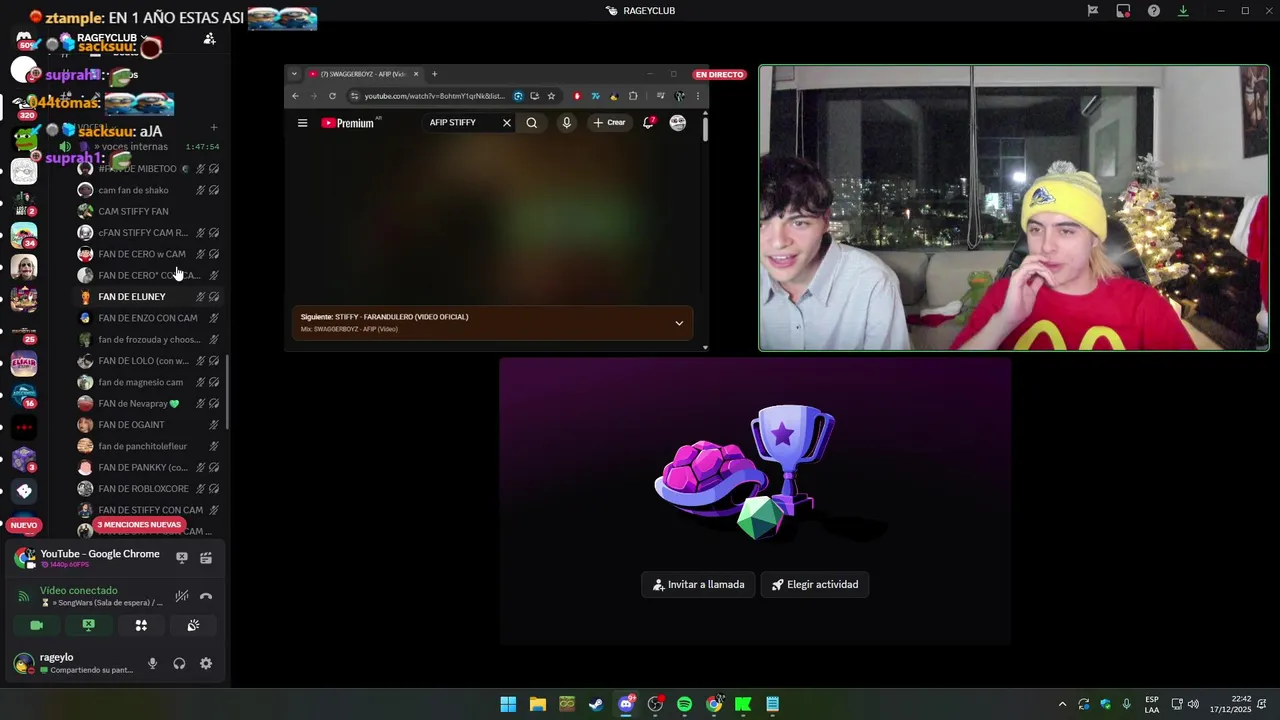Select member fan de magnesio cam
Screen dimensions: 1280x720
coord(150,382)
